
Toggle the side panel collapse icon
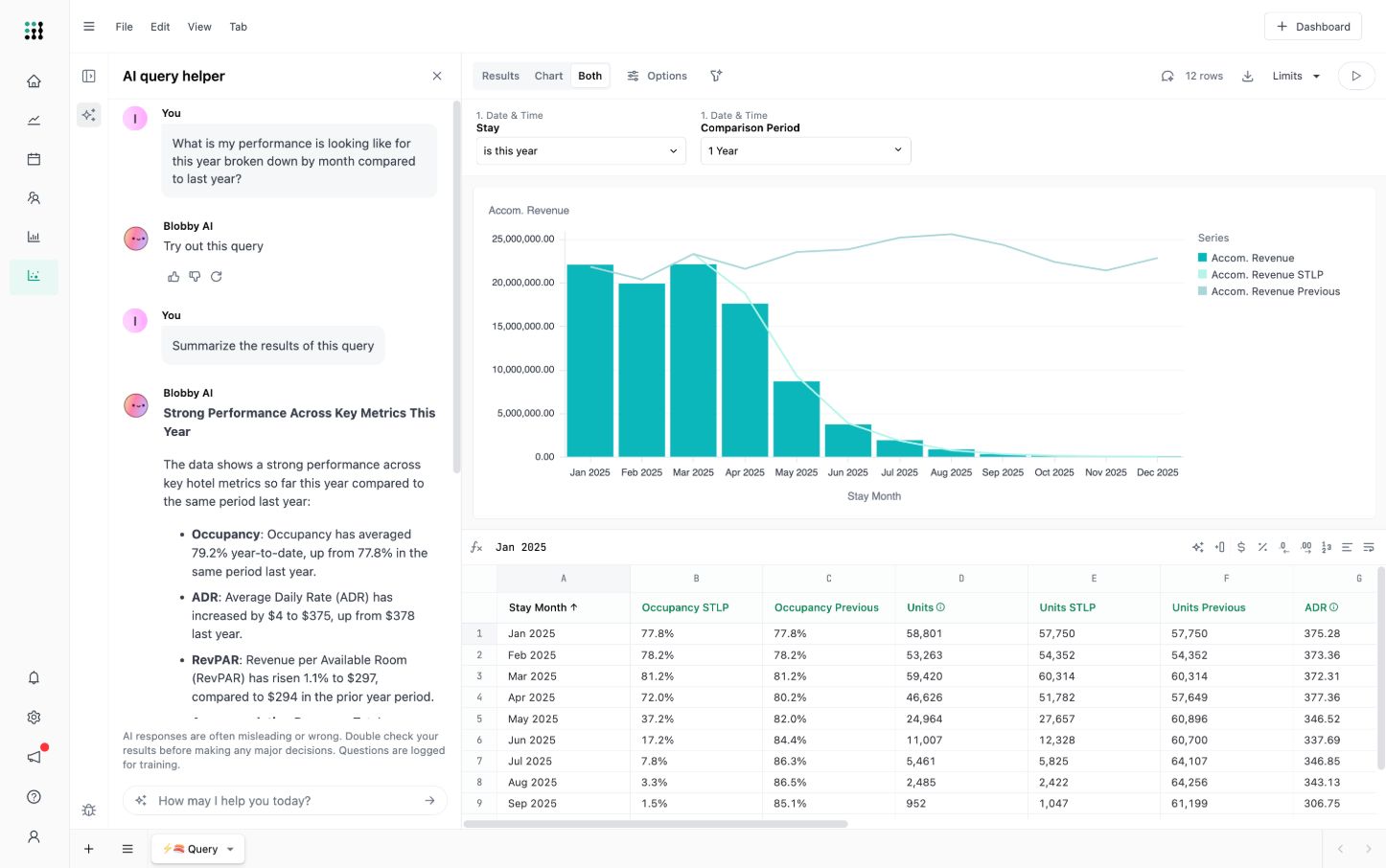[x=89, y=77]
